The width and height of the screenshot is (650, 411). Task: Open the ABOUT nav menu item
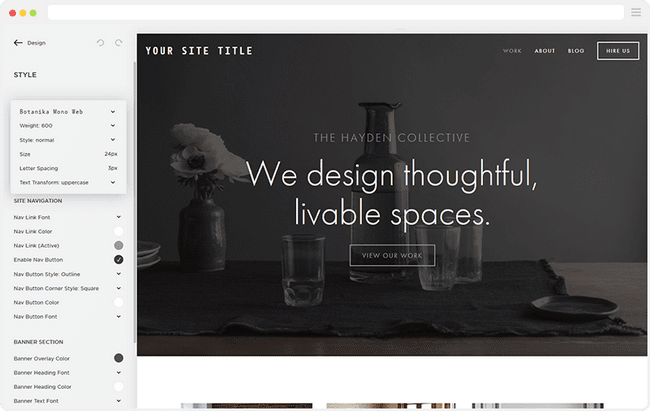(x=545, y=51)
